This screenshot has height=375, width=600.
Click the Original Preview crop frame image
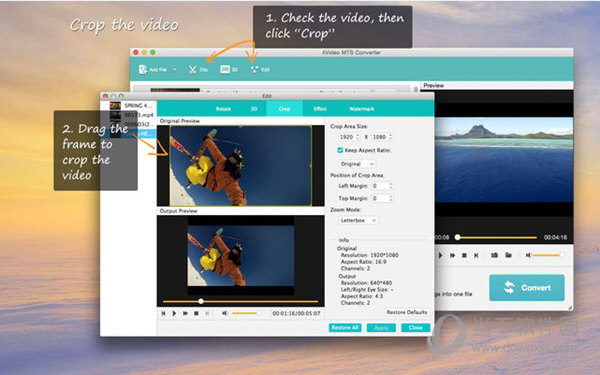[x=240, y=166]
